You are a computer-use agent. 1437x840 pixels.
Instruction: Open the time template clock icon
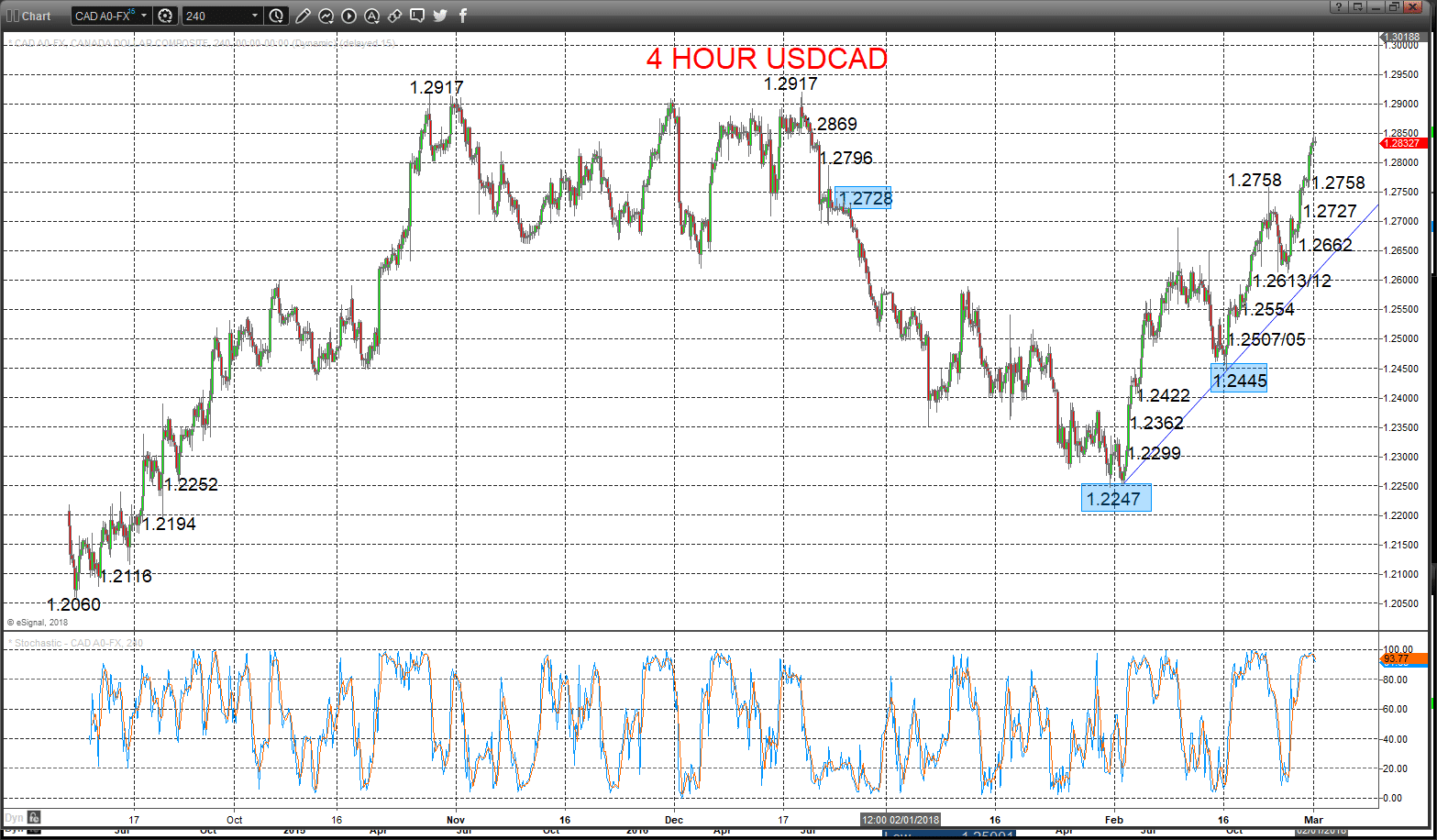277,16
